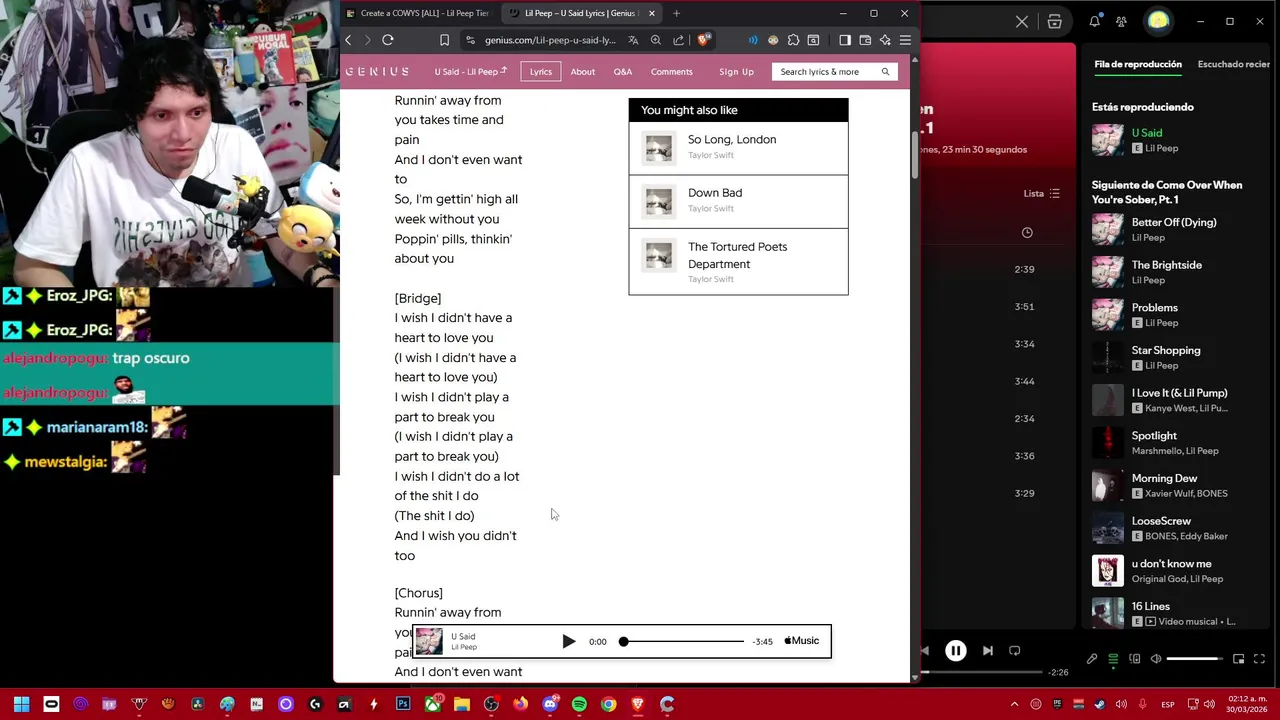
Task: Open the site settings icon in the address bar
Action: 470,40
